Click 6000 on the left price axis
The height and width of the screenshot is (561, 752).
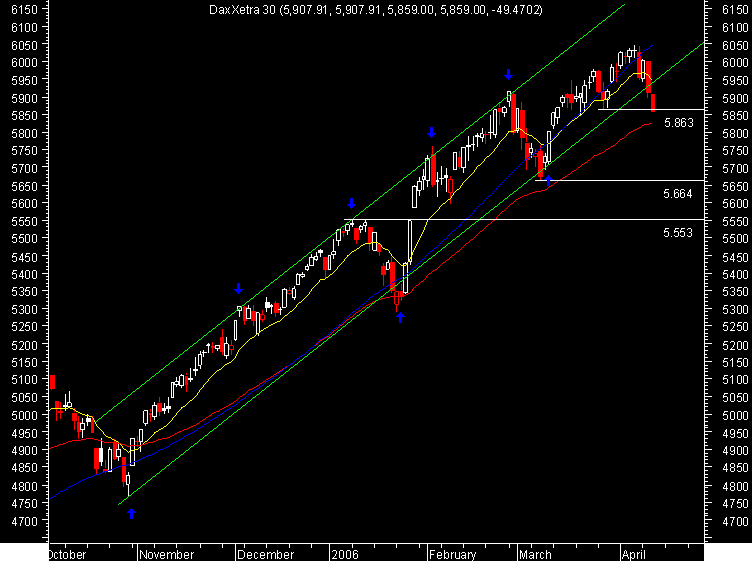[24, 62]
